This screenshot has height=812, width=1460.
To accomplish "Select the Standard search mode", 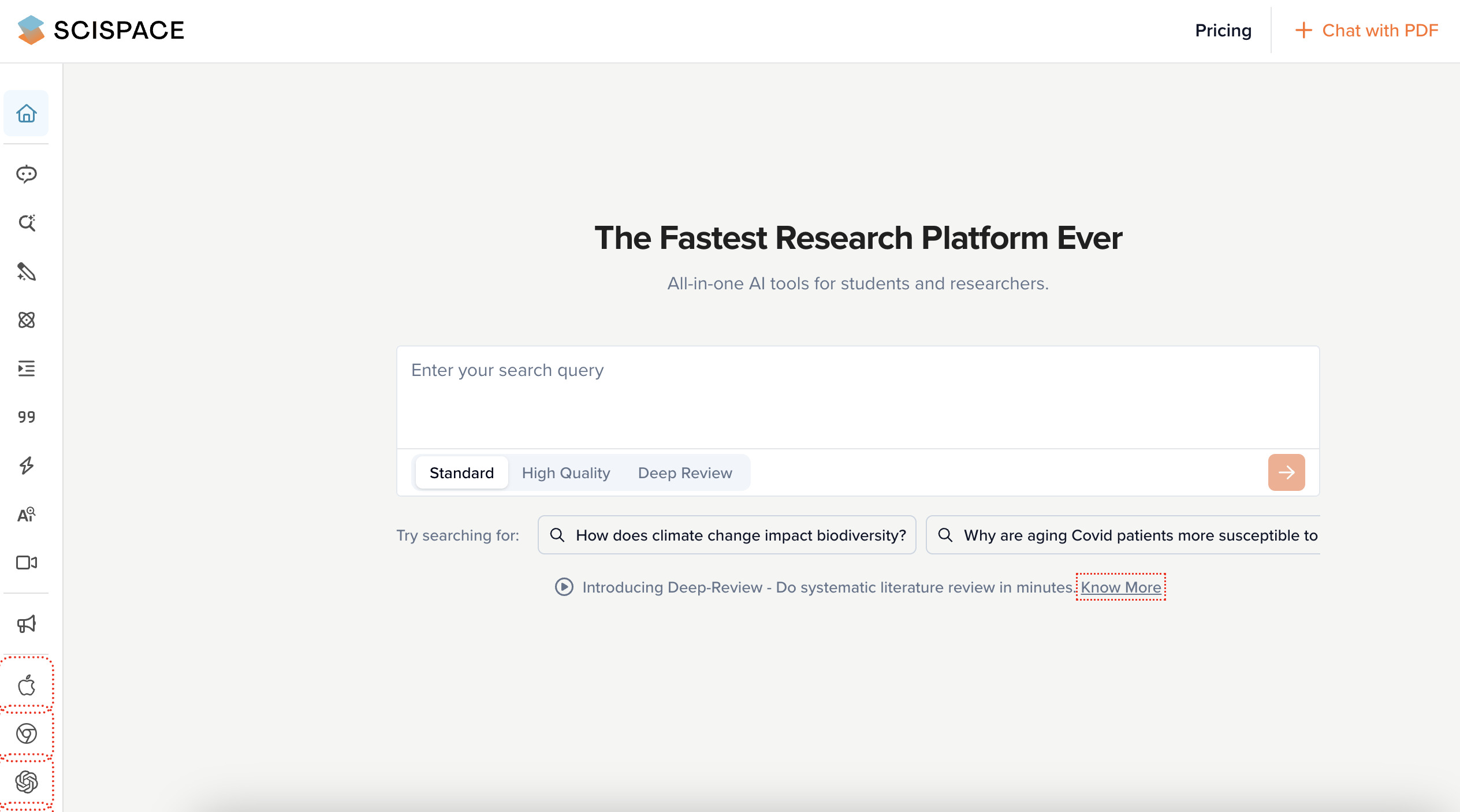I will [x=461, y=473].
